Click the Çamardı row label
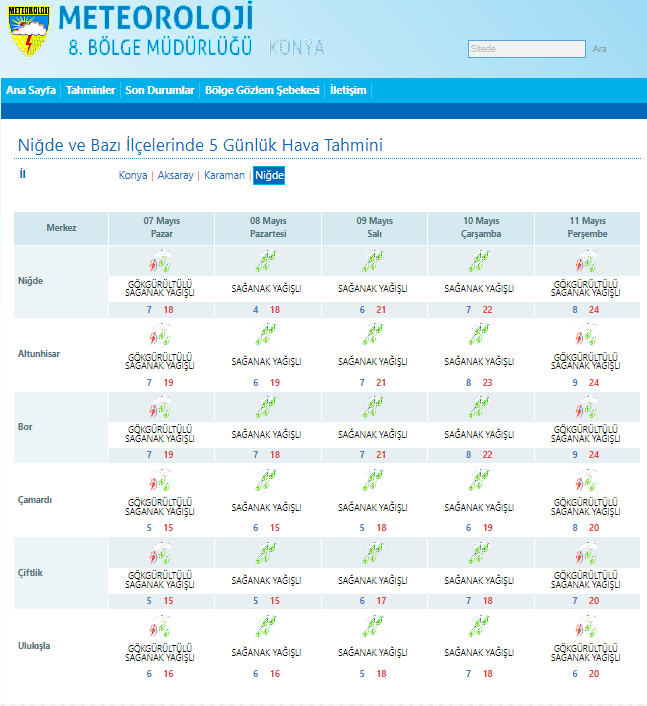Image resolution: width=647 pixels, height=706 pixels. 35,500
